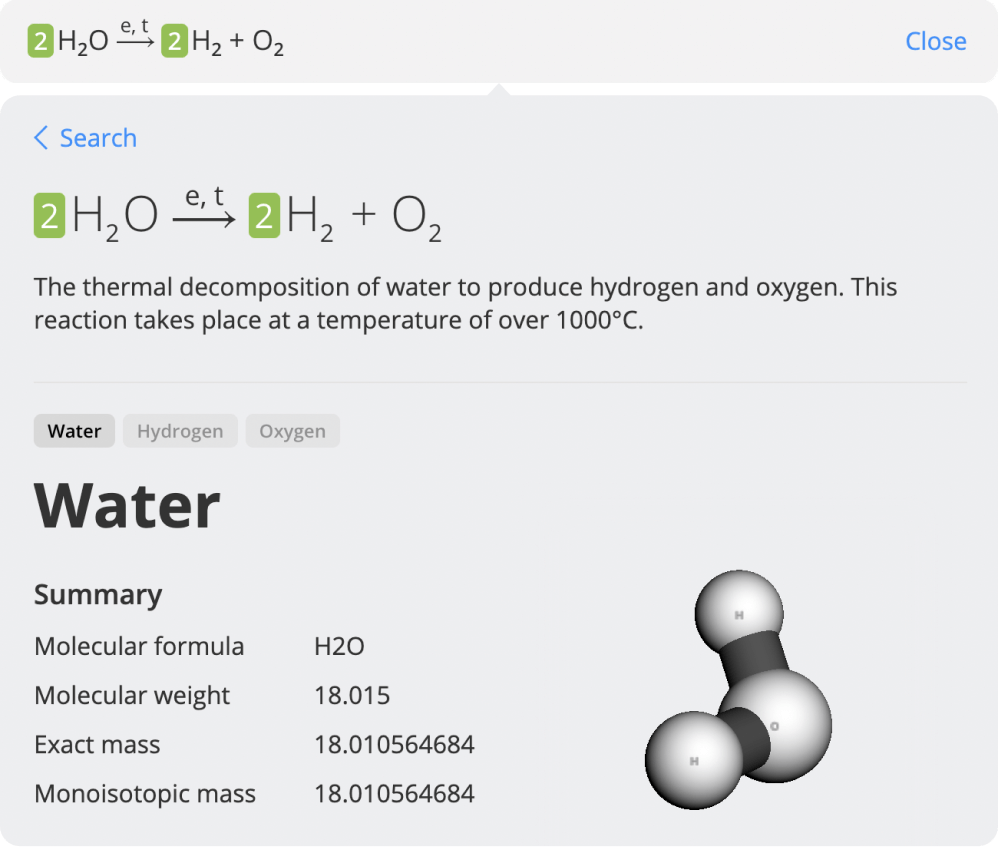Click the Molecular formula value H2O
The height and width of the screenshot is (847, 998).
point(339,646)
